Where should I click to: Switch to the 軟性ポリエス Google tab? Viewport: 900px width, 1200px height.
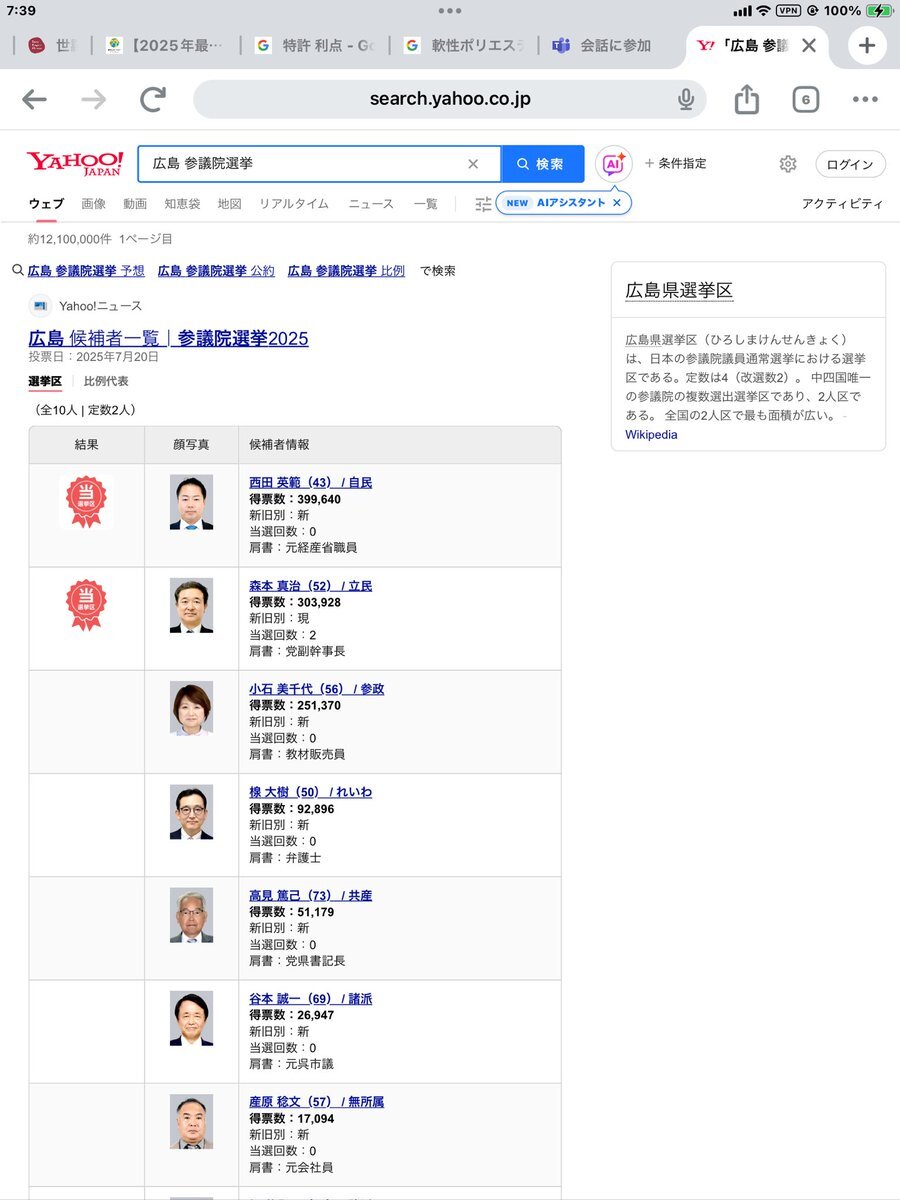tap(463, 45)
